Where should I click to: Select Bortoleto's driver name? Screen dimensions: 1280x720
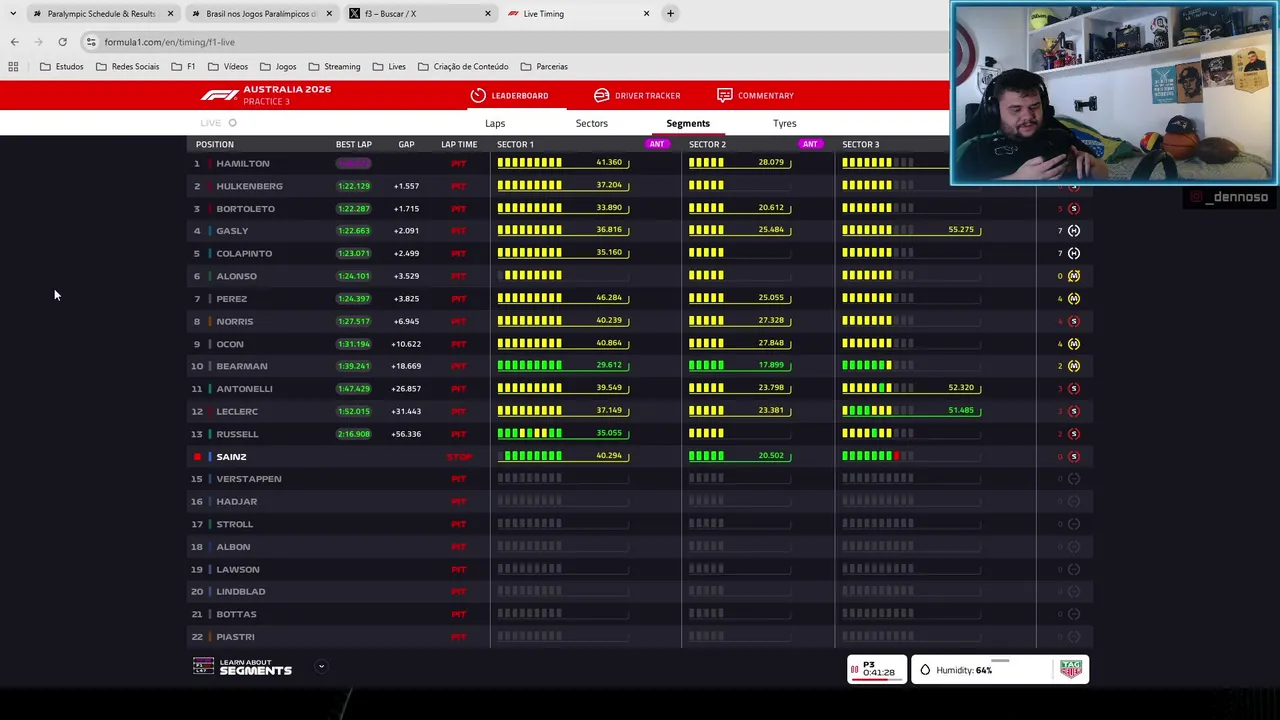tap(245, 208)
